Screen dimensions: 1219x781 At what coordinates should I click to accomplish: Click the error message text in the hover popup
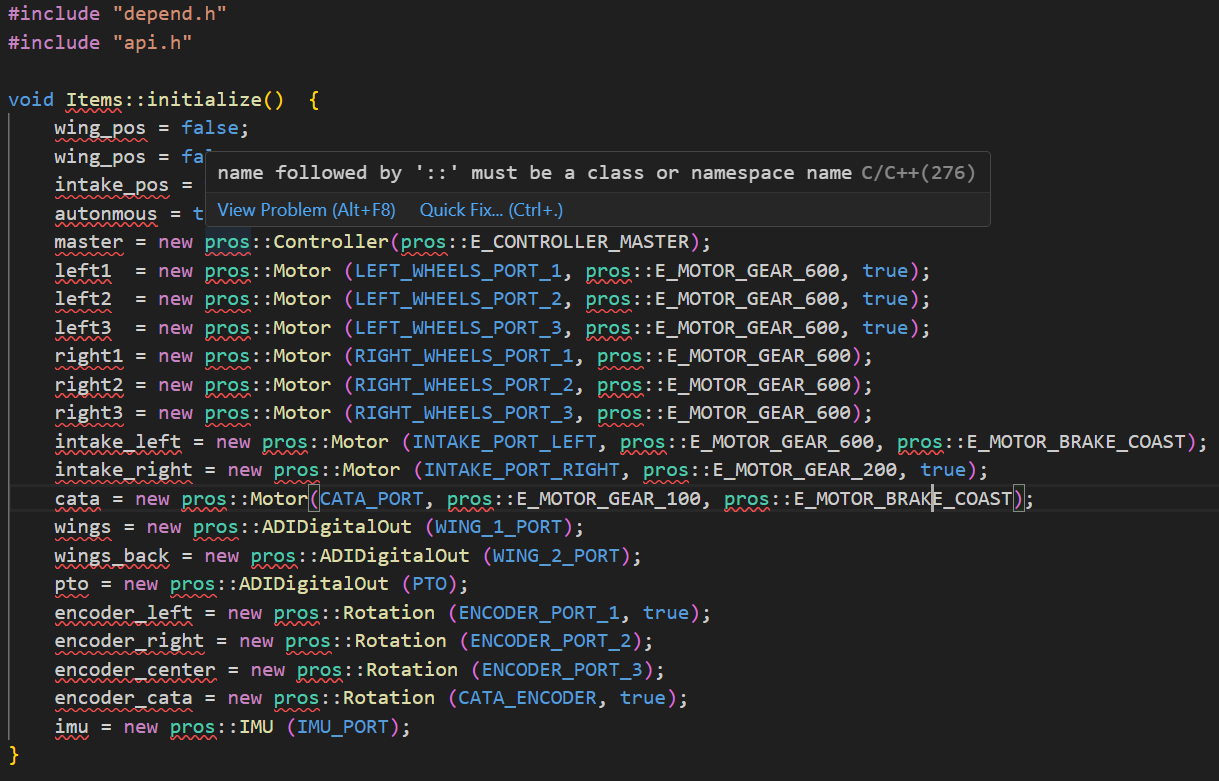coord(535,173)
